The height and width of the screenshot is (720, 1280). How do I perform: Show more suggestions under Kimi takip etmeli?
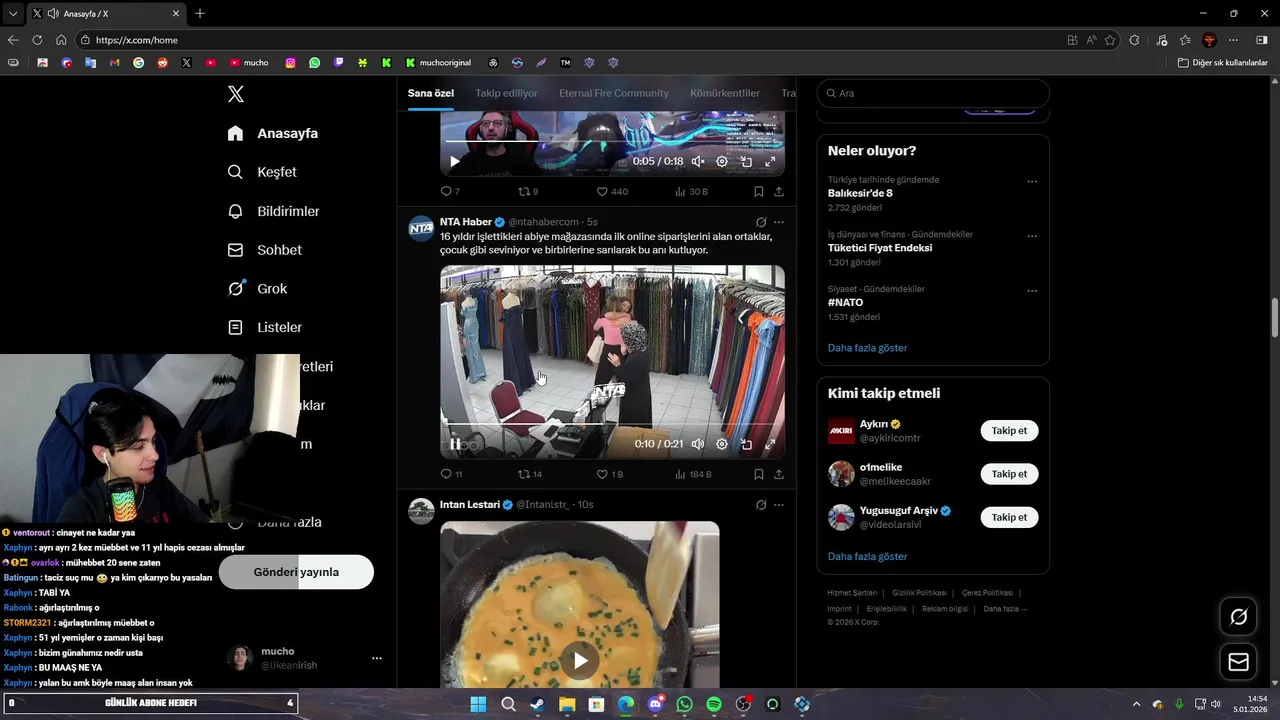tap(868, 556)
